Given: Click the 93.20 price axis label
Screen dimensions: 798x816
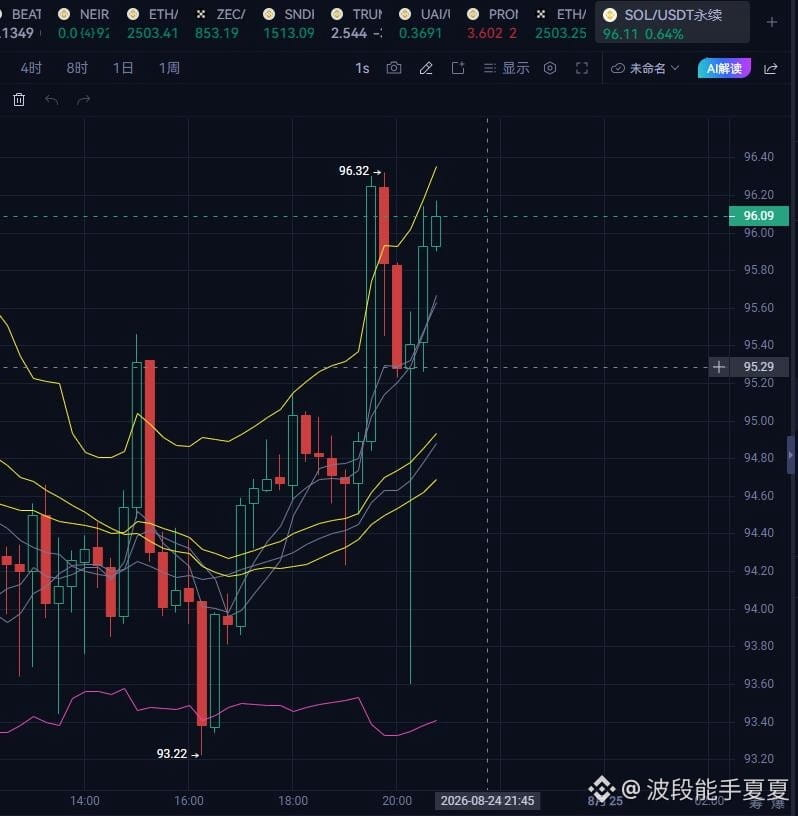Looking at the screenshot, I should [758, 759].
